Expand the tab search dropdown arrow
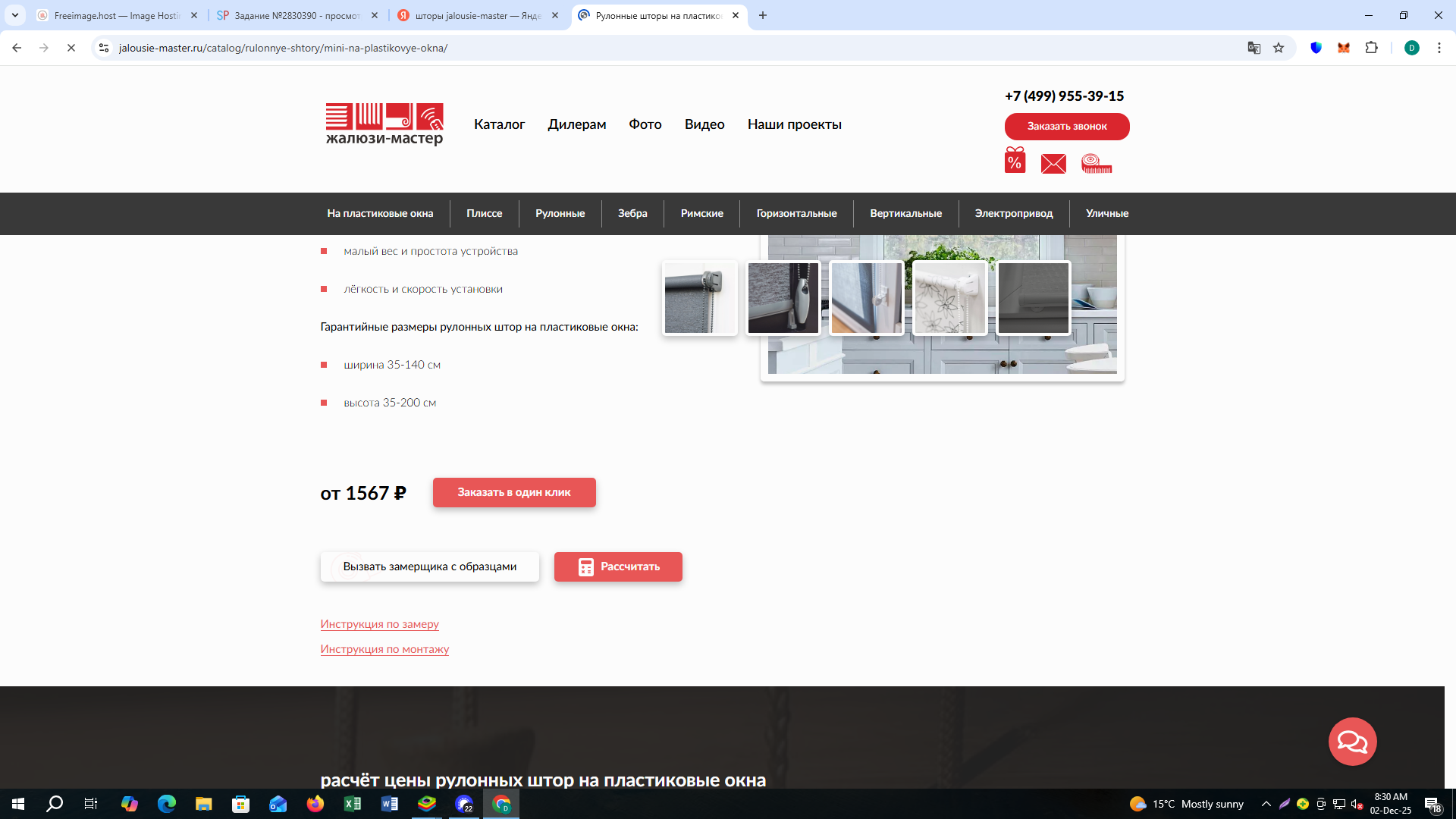1456x819 pixels. (x=15, y=15)
